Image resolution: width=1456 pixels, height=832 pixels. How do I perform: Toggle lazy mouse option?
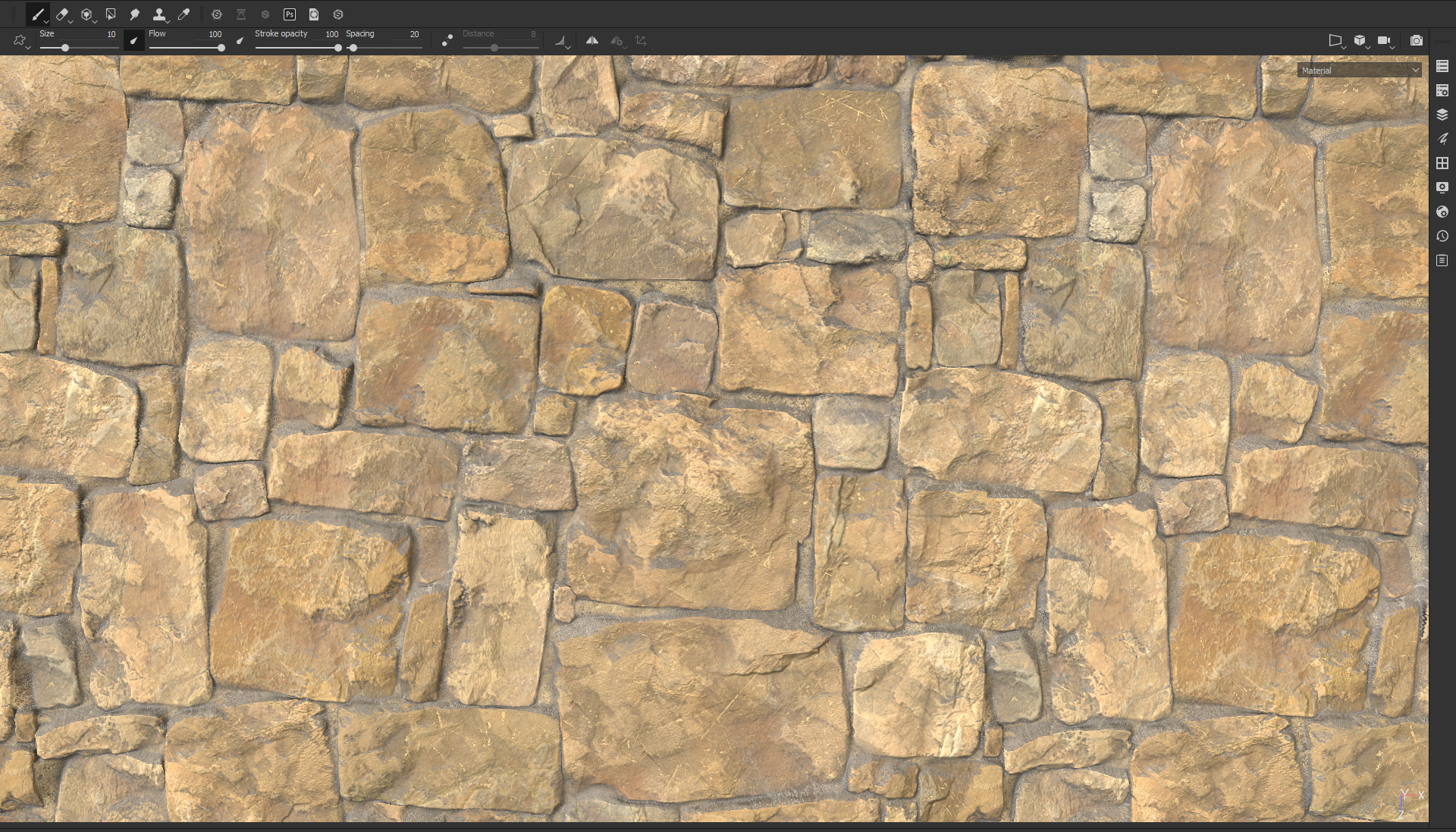point(447,41)
